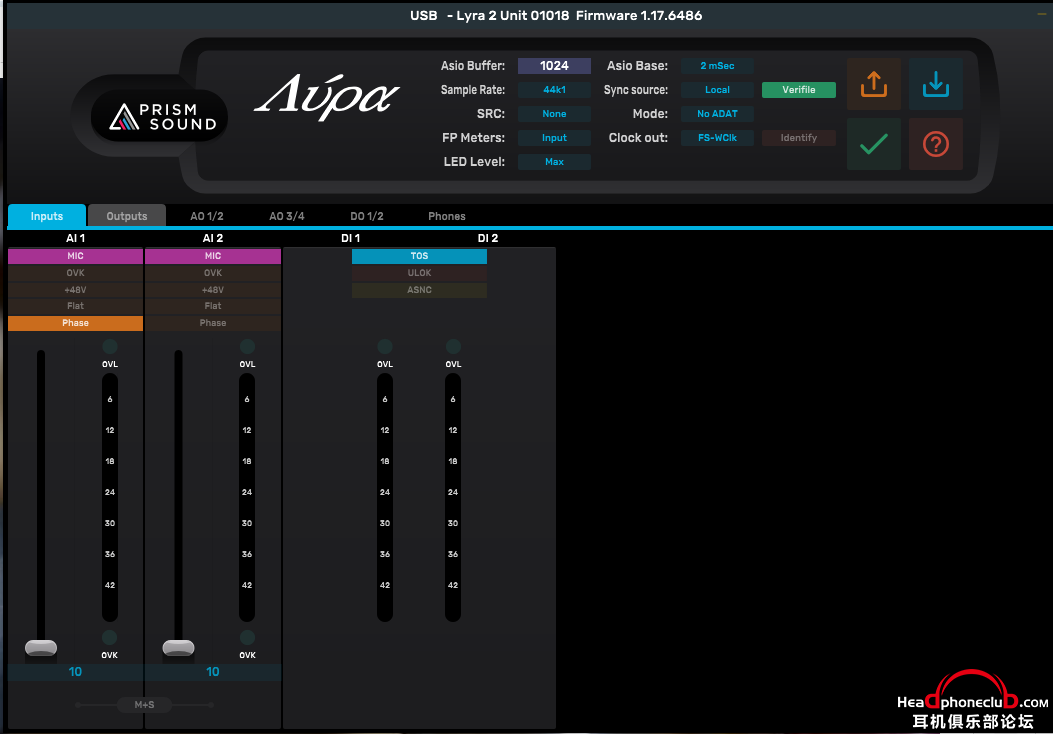The height and width of the screenshot is (734, 1053).
Task: Toggle AI 2 Flat filter
Action: pos(213,306)
